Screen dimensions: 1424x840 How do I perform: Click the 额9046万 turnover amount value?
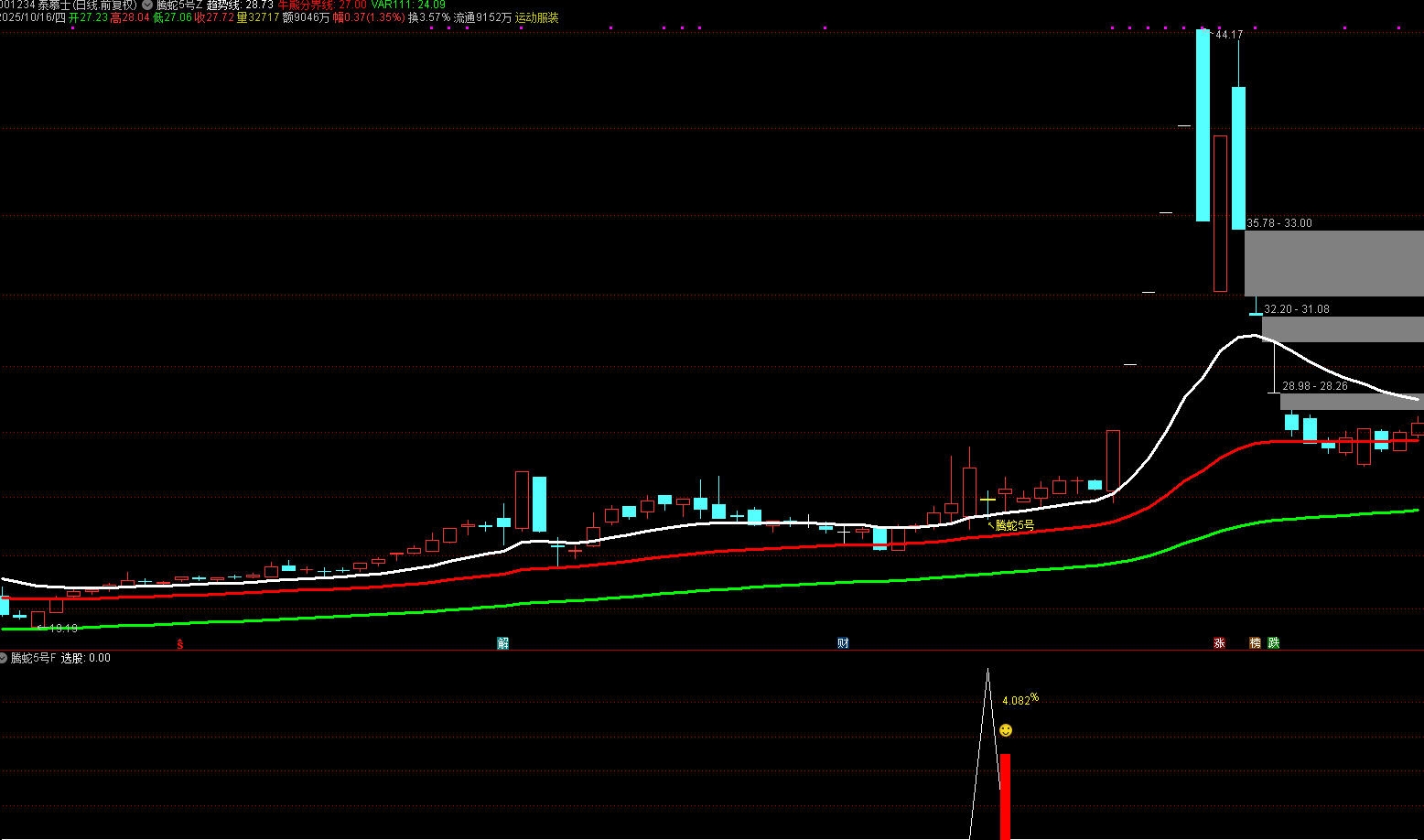pyautogui.click(x=307, y=17)
